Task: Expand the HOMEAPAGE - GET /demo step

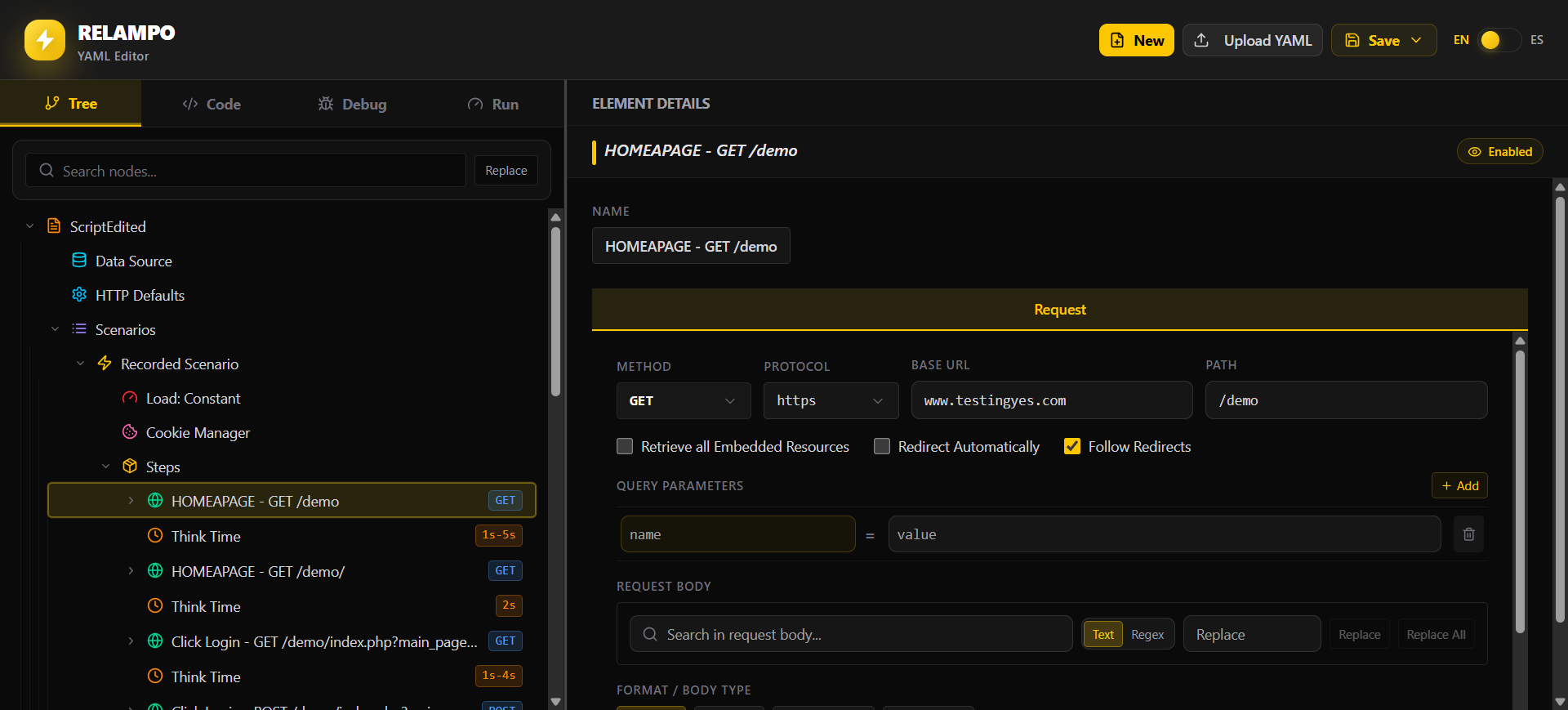Action: tap(131, 501)
